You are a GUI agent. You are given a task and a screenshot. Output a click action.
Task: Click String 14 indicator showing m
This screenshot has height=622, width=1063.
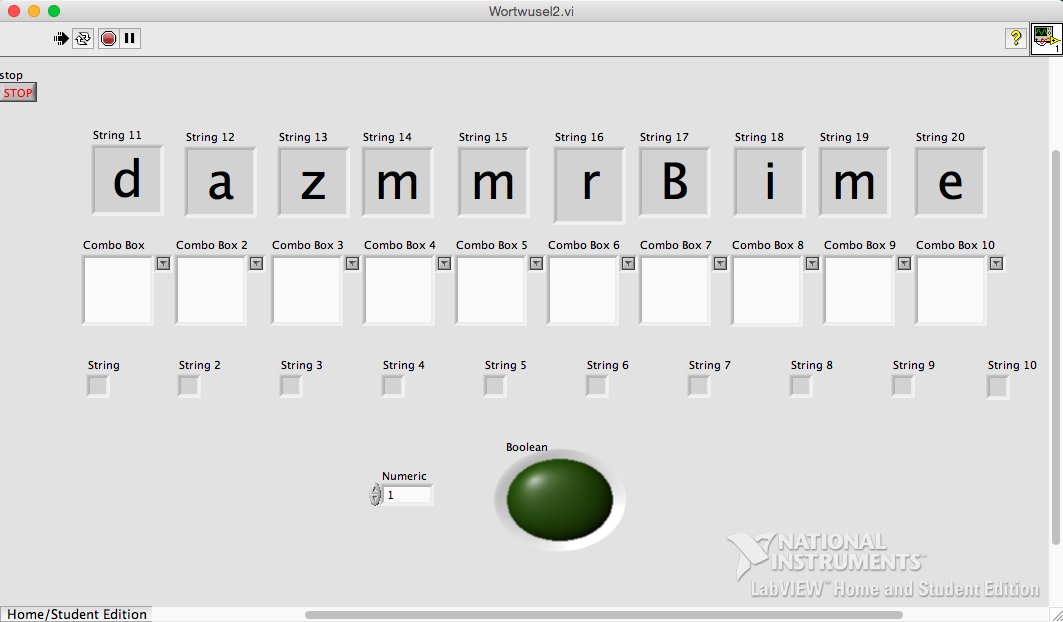click(397, 182)
